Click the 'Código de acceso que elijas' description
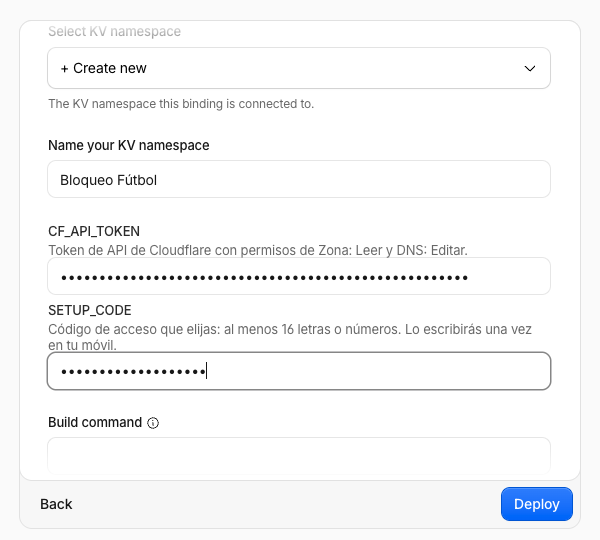The image size is (600, 540). [290, 337]
